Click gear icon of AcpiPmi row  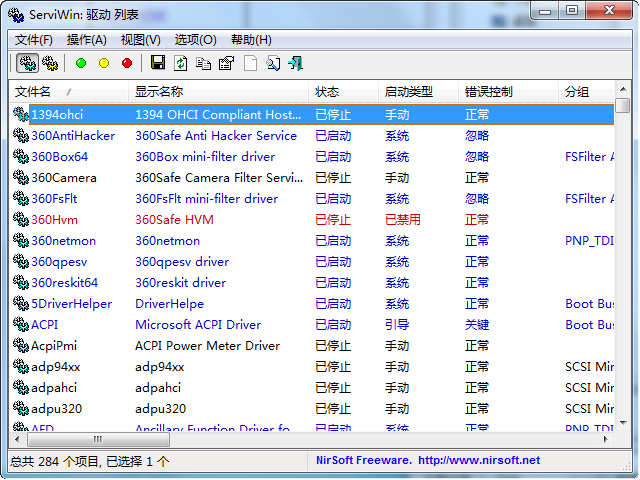(20, 346)
